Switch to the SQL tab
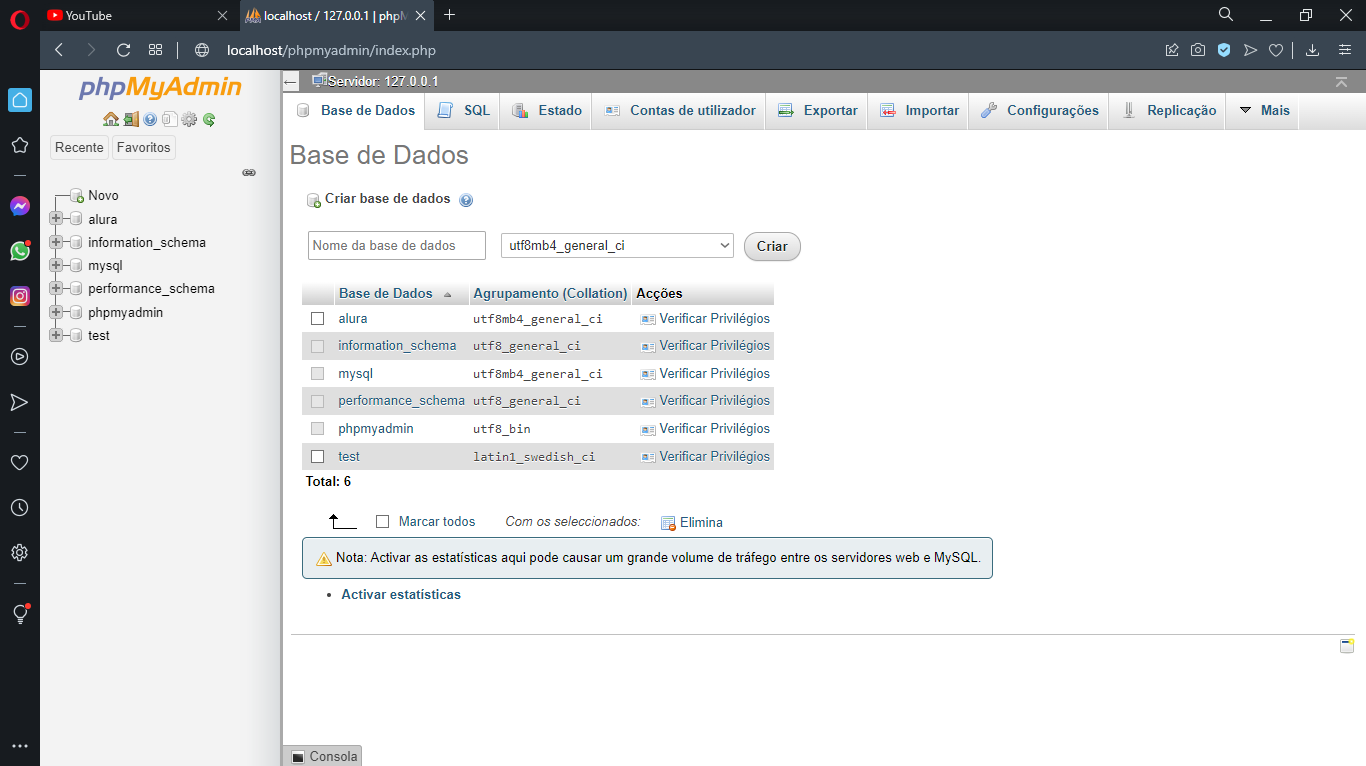1366x766 pixels. (465, 111)
